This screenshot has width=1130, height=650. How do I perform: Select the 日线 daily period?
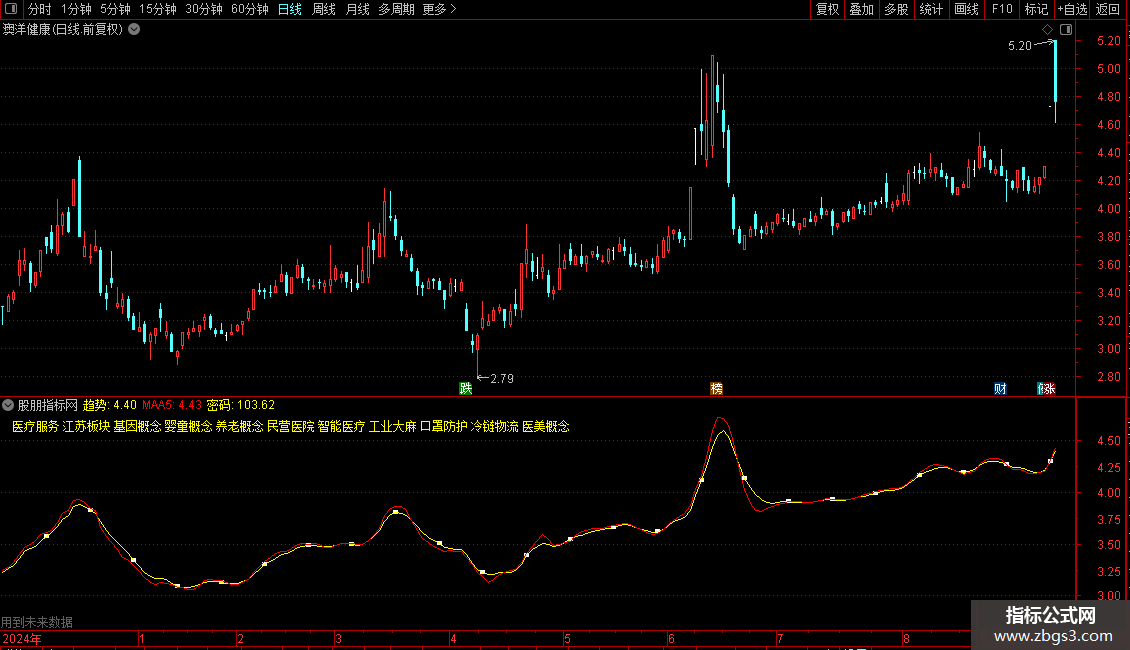290,9
